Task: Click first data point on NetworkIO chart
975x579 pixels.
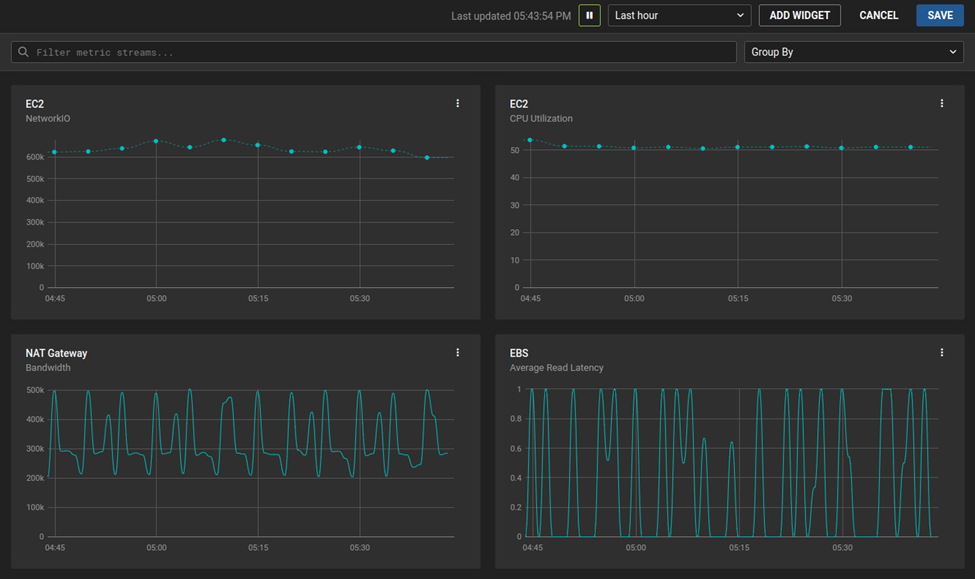Action: click(55, 152)
